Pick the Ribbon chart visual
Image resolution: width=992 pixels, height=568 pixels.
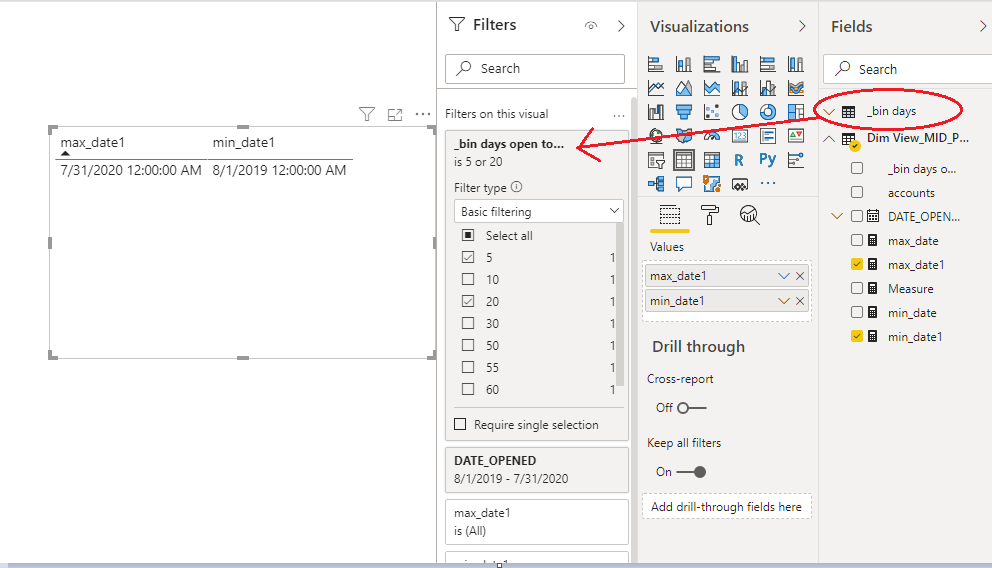[796, 88]
